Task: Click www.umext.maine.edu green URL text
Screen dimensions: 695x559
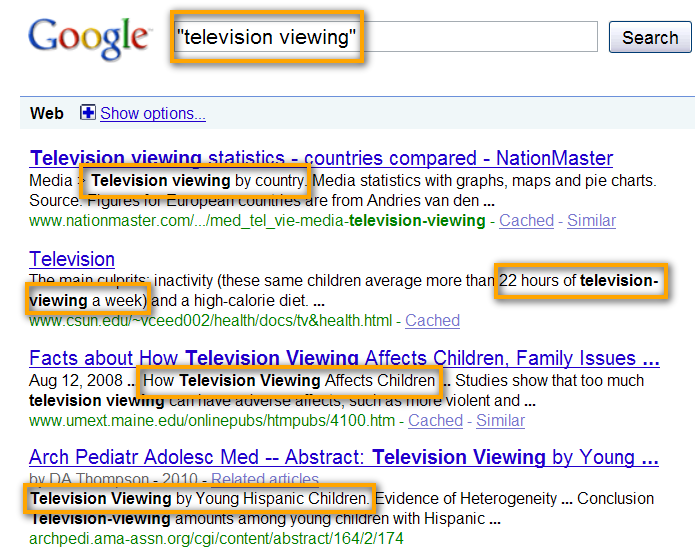Action: (212, 420)
